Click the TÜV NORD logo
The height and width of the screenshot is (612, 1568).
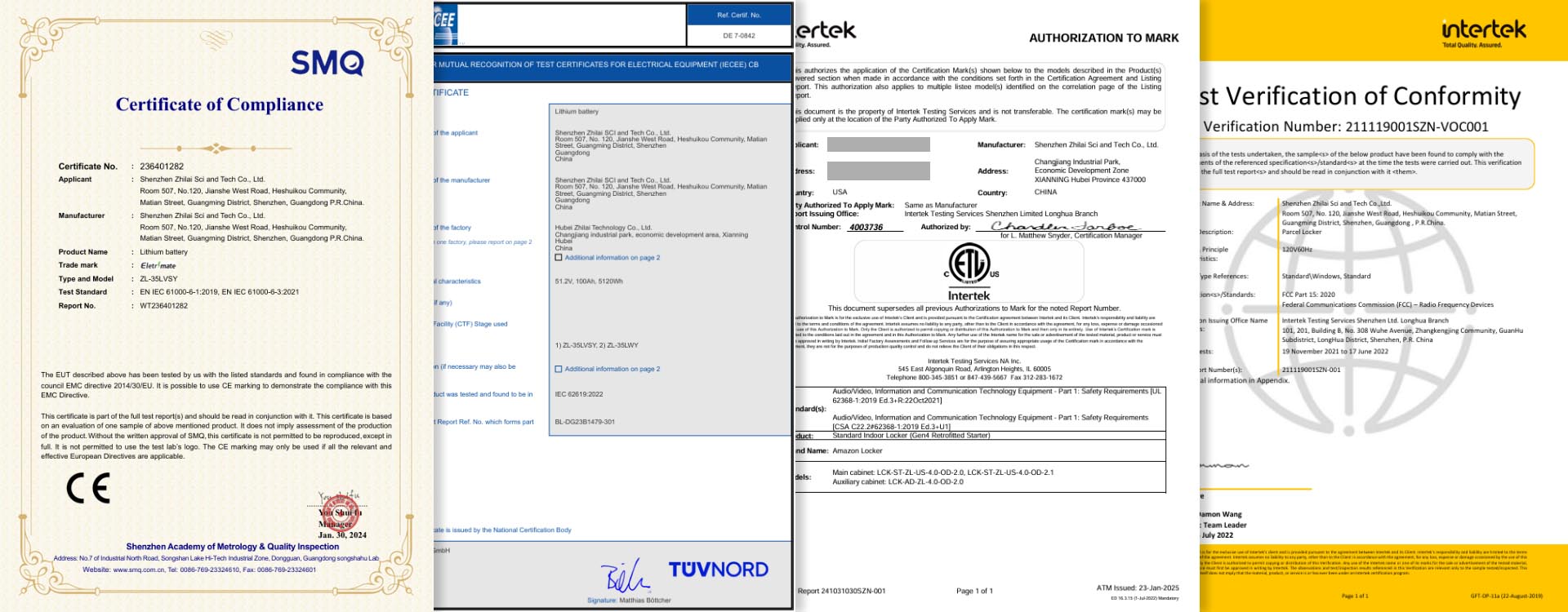718,570
